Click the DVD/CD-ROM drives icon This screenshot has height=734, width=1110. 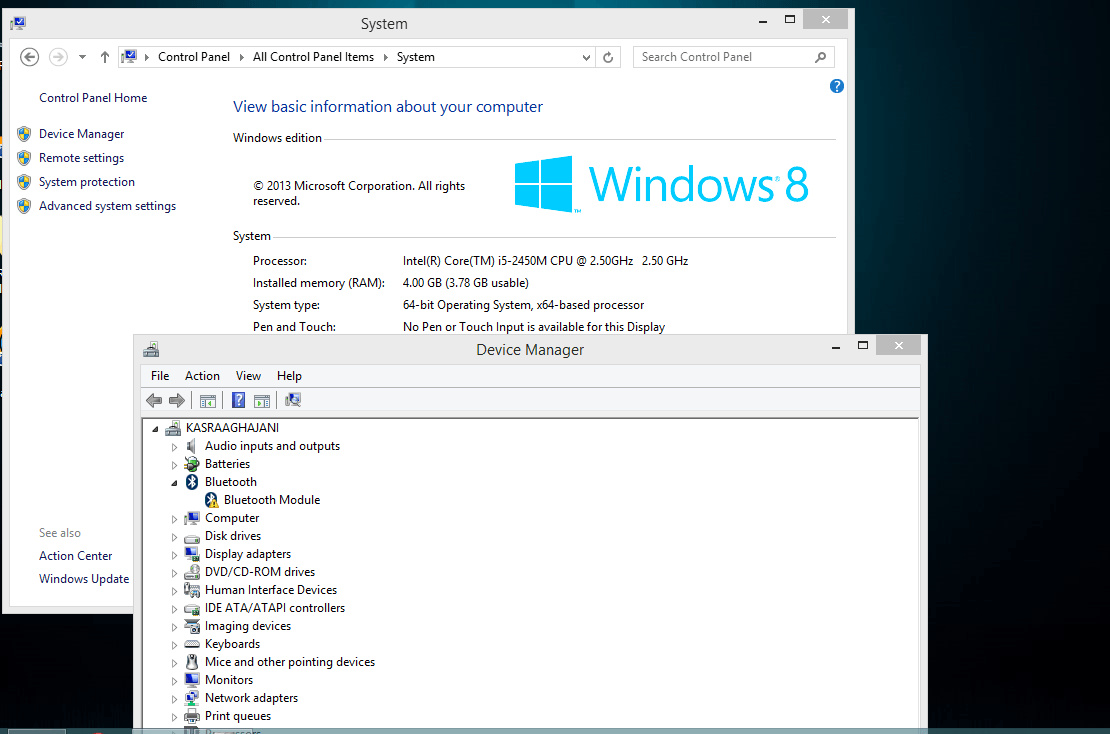click(x=192, y=572)
